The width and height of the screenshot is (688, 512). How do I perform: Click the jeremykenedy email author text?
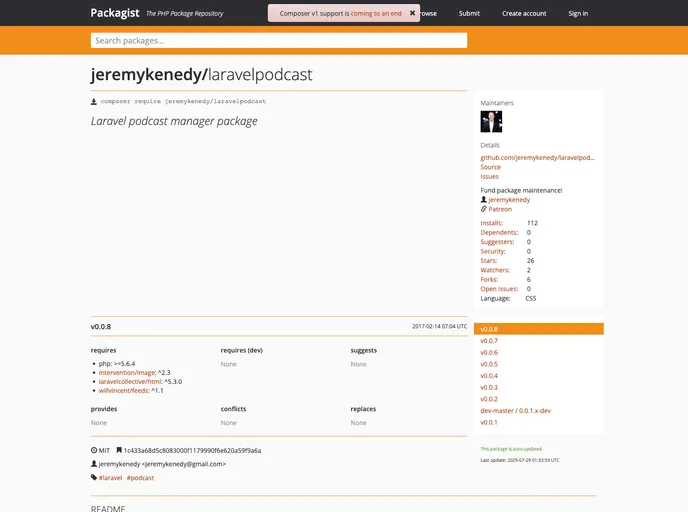click(x=162, y=464)
